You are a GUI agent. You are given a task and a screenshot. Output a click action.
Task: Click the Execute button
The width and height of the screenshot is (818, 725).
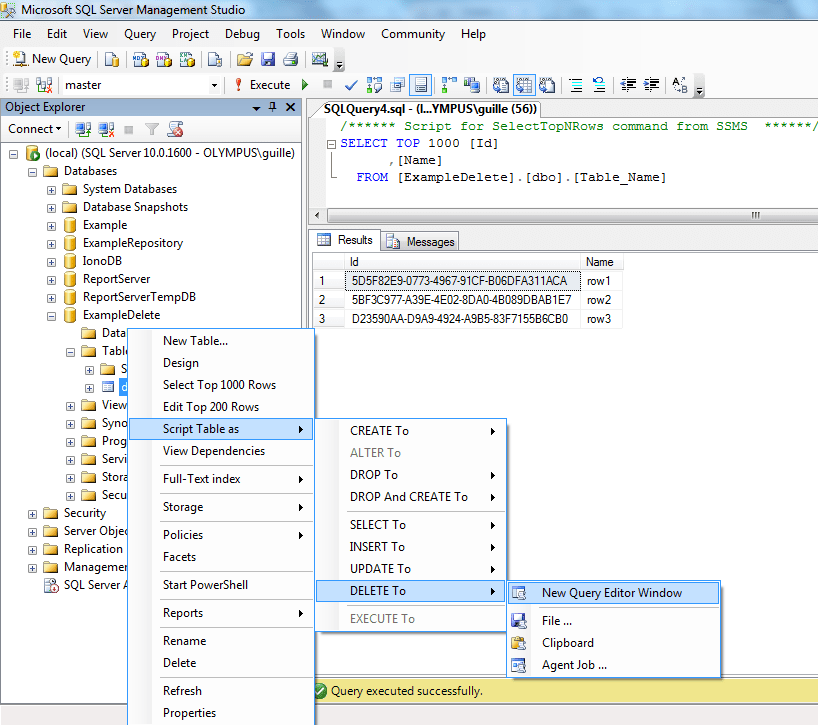click(x=262, y=85)
